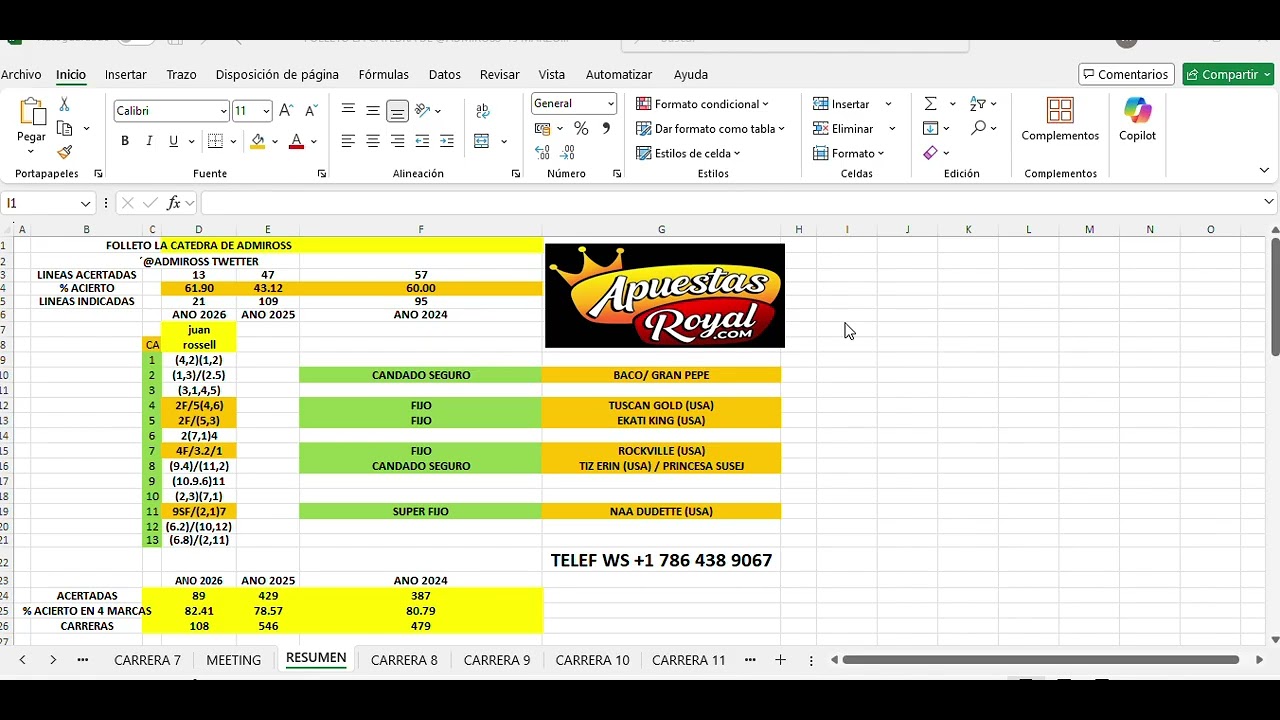
Task: Collapse the ribbon with the chevron
Action: coord(1264,171)
